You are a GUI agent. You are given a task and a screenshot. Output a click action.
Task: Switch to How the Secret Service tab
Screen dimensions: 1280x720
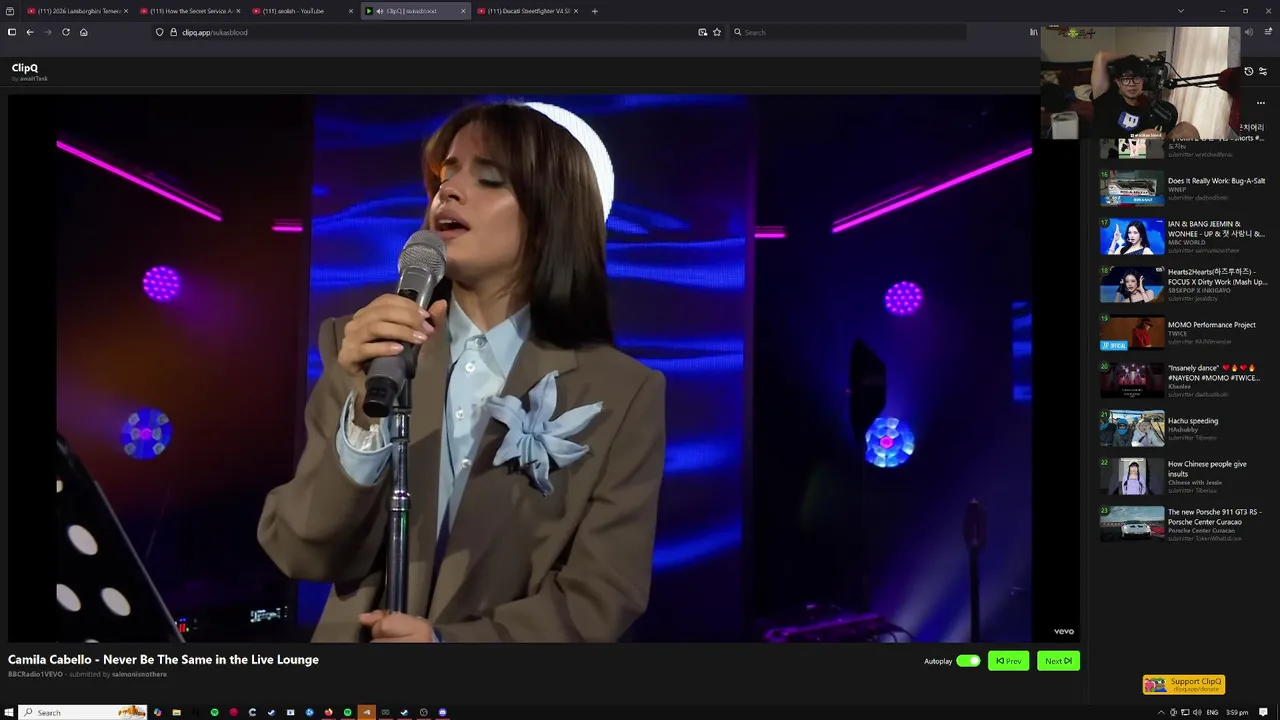pos(190,11)
